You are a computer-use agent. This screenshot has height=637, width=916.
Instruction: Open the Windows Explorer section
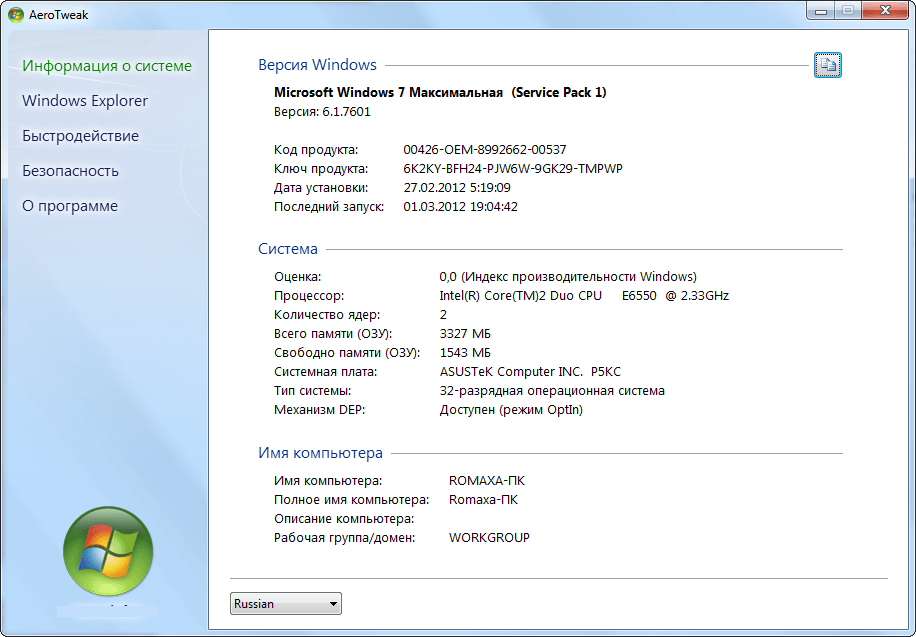point(85,101)
